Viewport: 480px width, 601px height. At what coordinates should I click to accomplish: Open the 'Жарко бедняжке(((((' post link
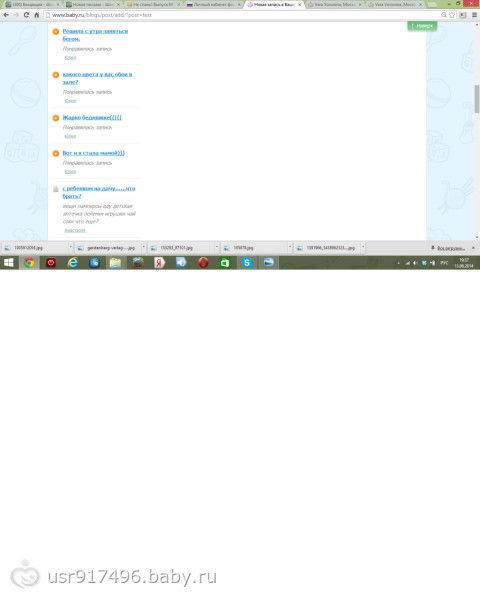(x=92, y=117)
